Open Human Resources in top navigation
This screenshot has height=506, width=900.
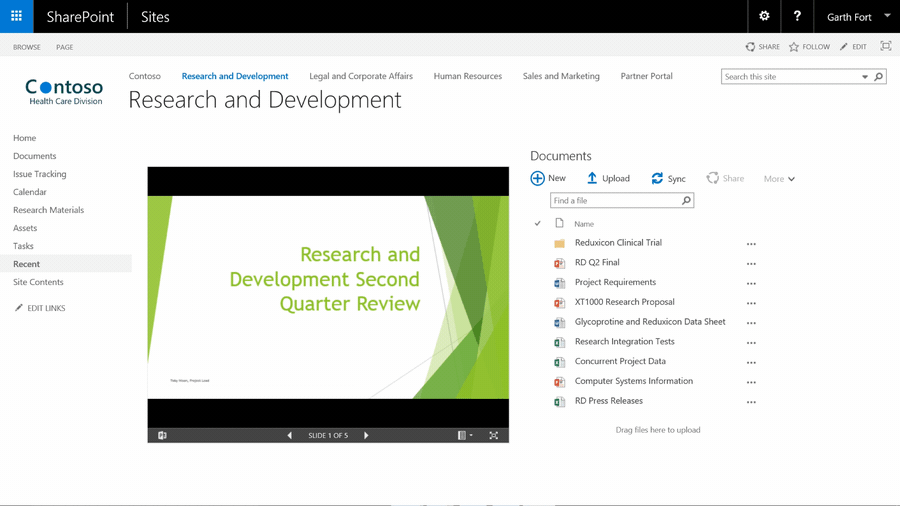467,76
